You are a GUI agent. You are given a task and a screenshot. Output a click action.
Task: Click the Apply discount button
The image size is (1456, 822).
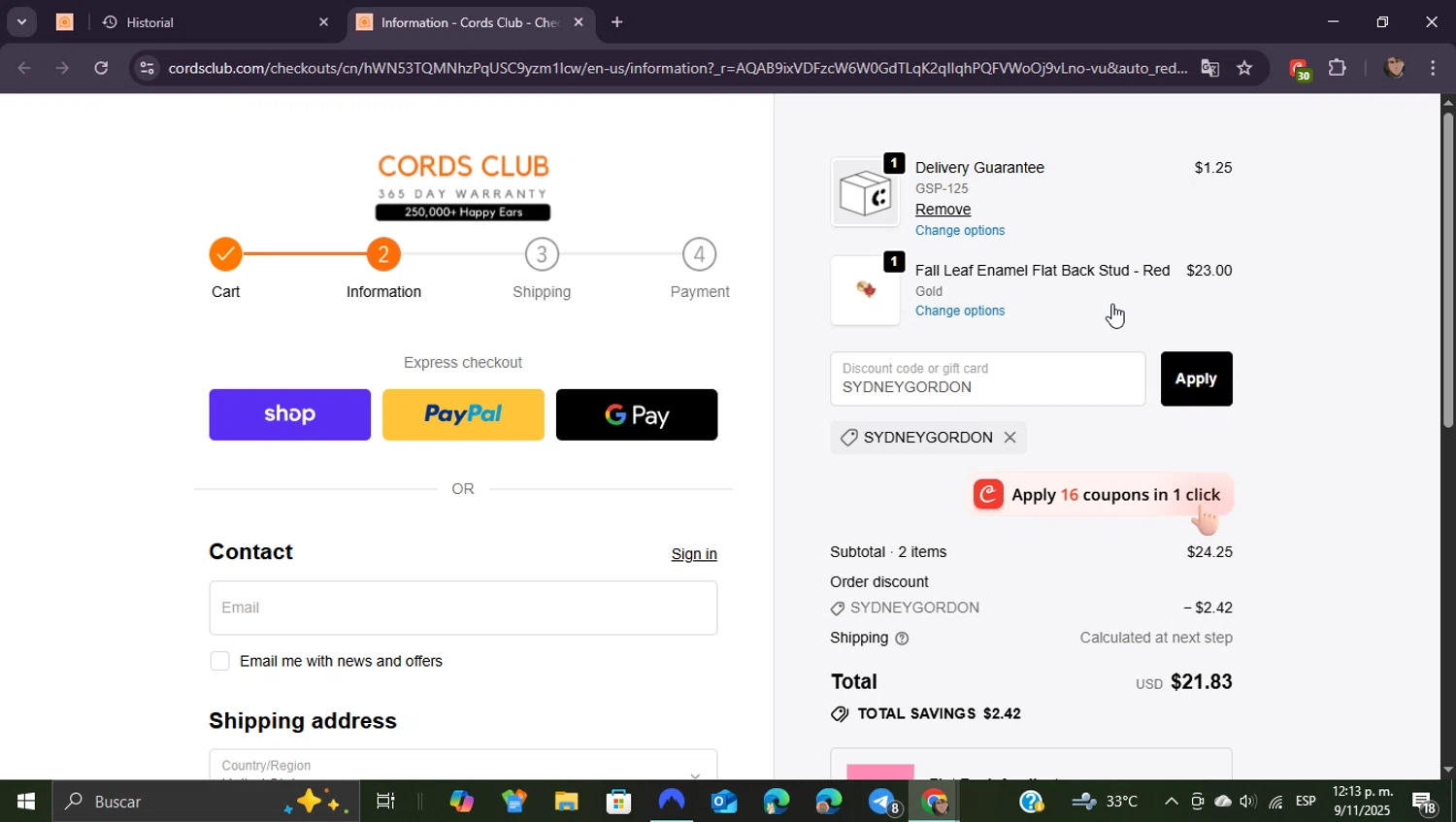(1196, 378)
